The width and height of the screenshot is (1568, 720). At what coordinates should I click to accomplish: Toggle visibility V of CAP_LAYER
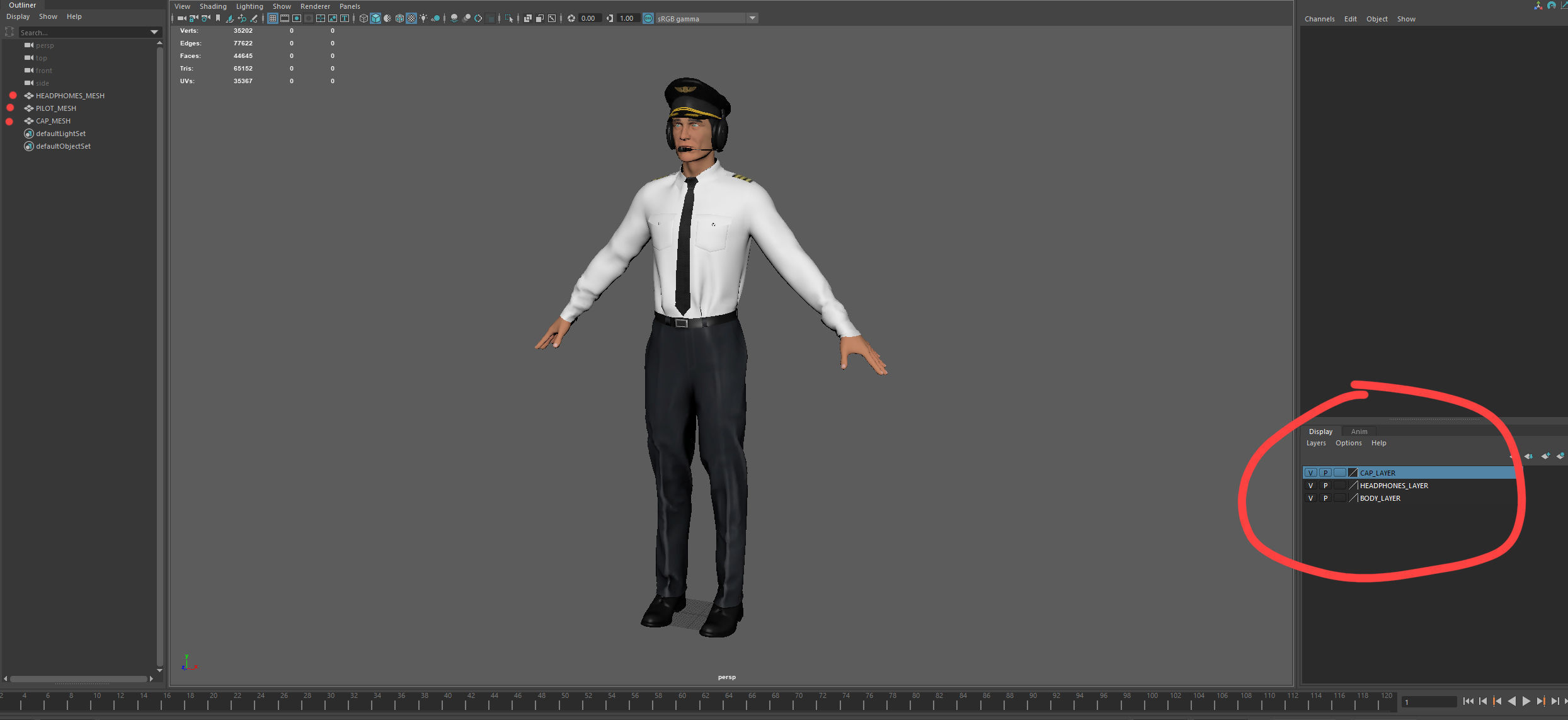(x=1311, y=473)
